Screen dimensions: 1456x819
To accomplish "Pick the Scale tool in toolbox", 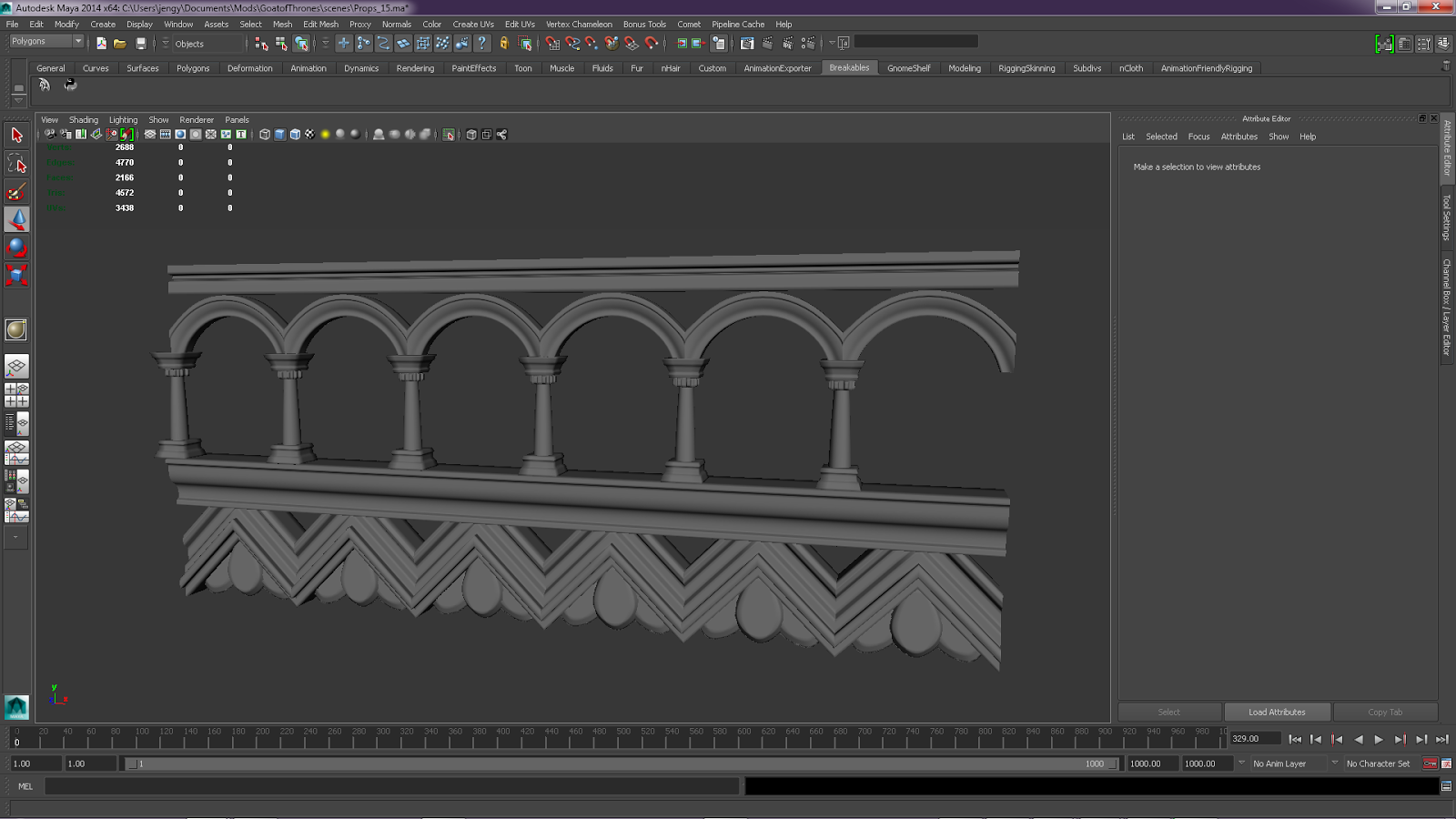I will point(16,275).
